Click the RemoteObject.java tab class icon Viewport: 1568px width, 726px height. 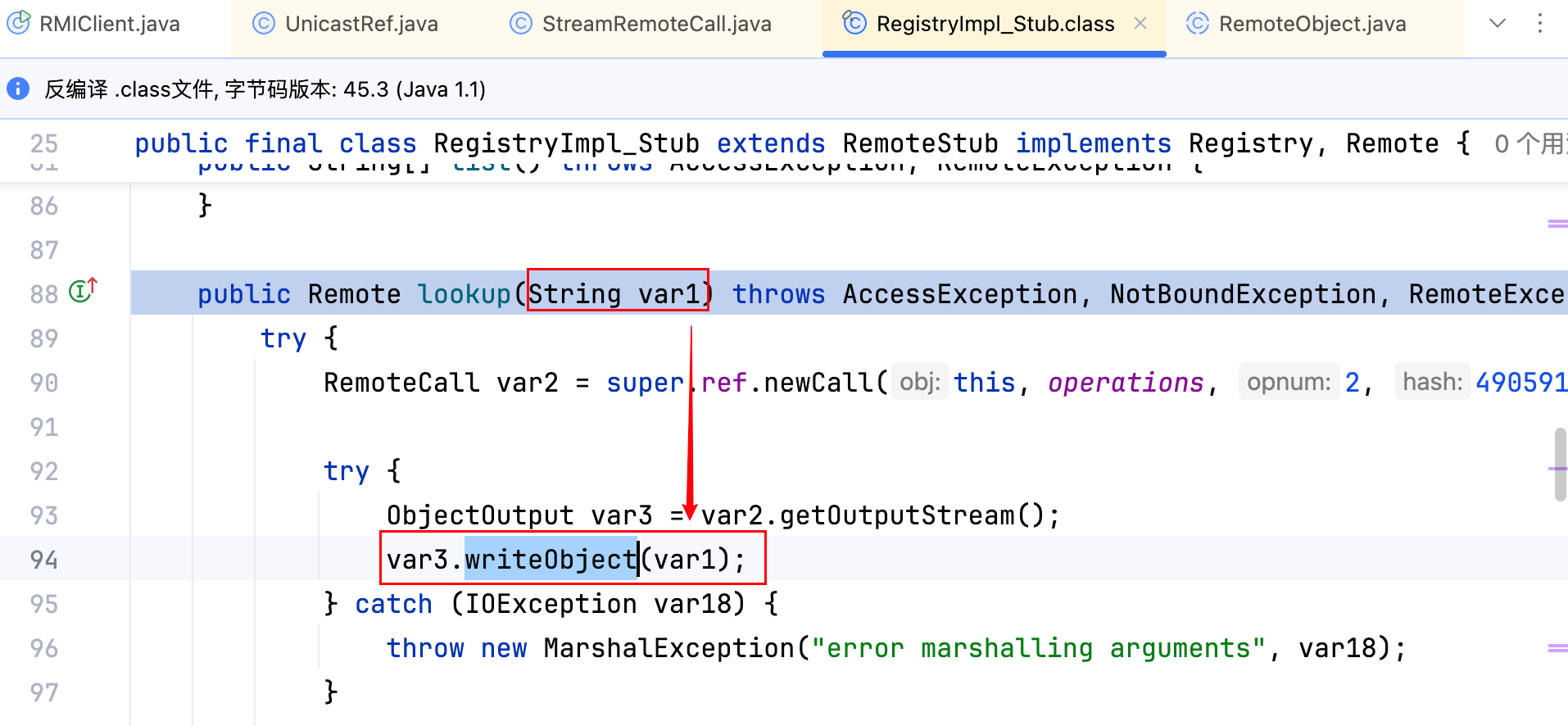coord(1197,24)
